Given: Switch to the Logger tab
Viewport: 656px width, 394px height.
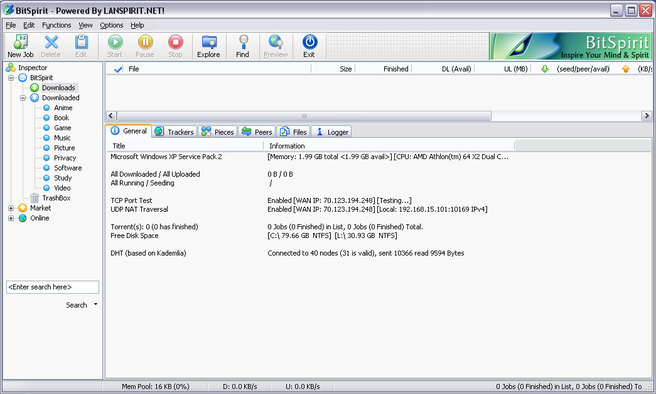Looking at the screenshot, I should click(x=332, y=132).
